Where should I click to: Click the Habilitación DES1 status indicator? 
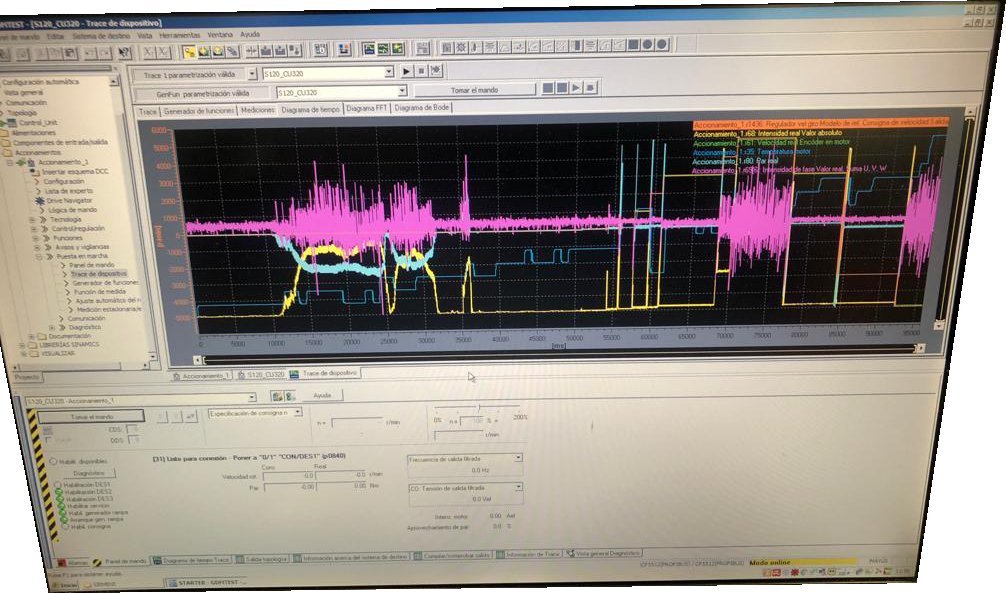tap(58, 485)
